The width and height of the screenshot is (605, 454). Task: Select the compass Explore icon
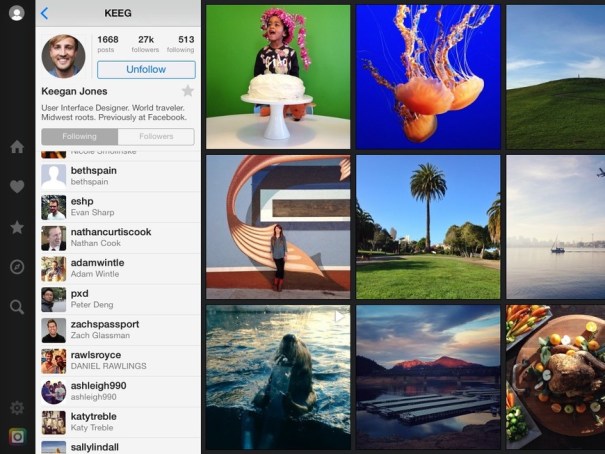[17, 267]
